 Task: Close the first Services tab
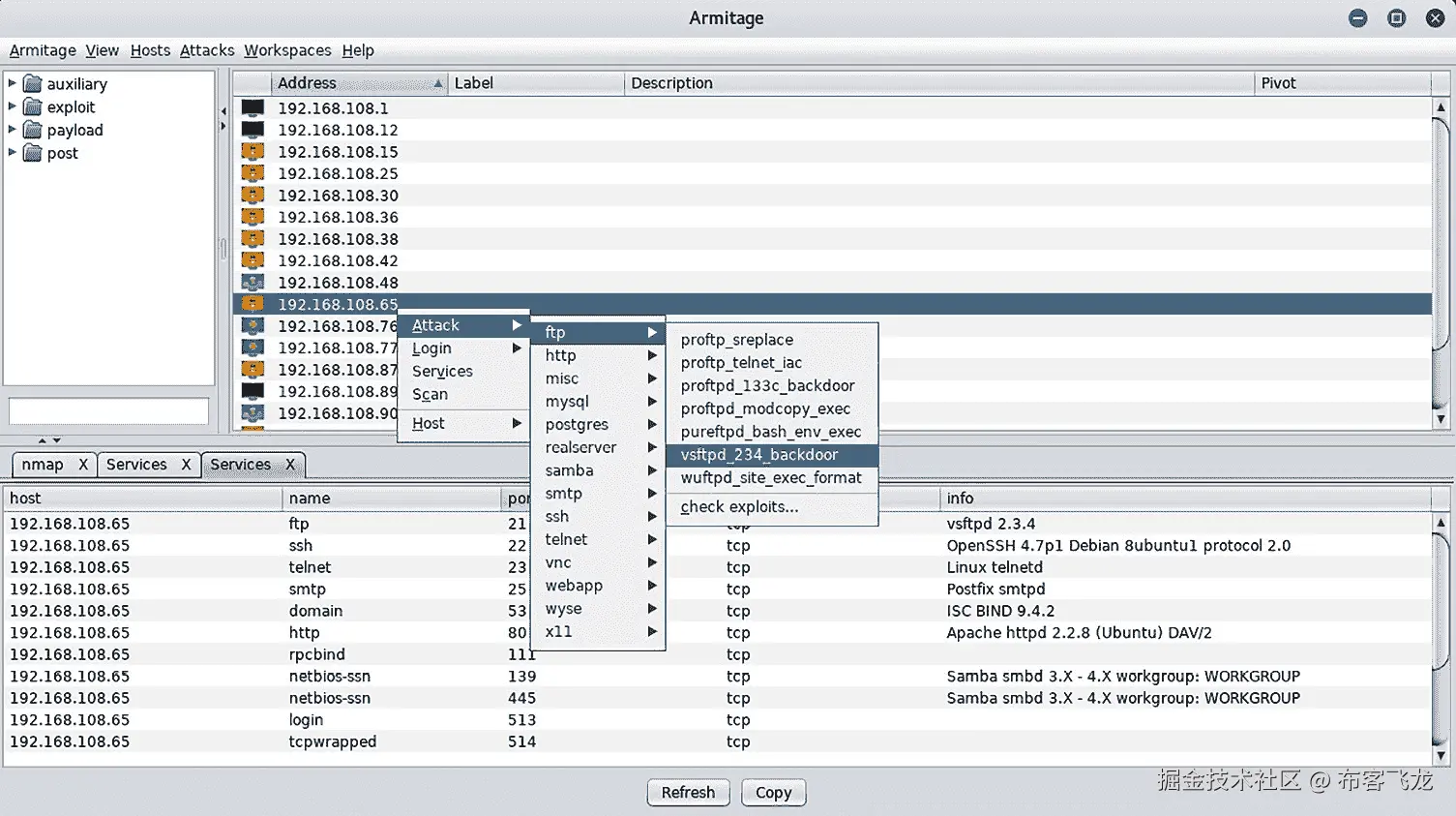tap(186, 465)
